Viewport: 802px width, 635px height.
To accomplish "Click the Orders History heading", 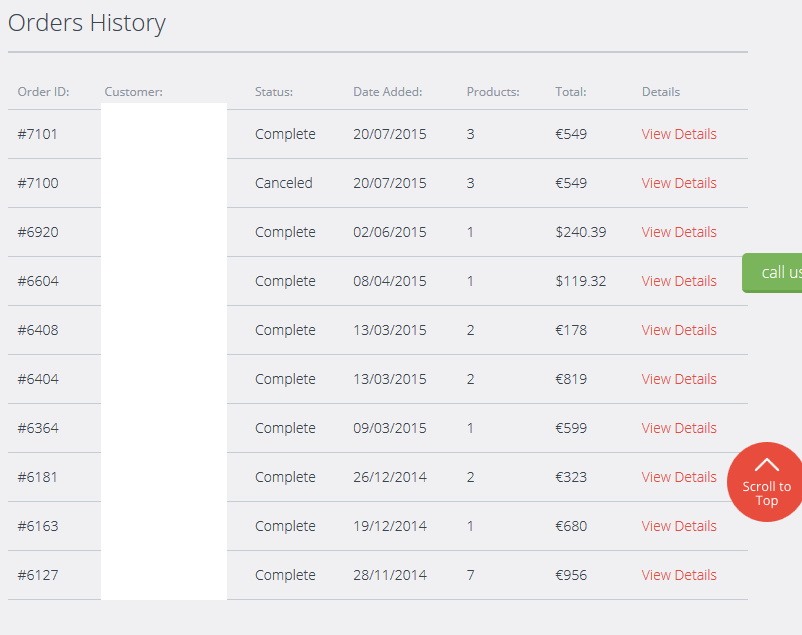I will pyautogui.click(x=87, y=23).
